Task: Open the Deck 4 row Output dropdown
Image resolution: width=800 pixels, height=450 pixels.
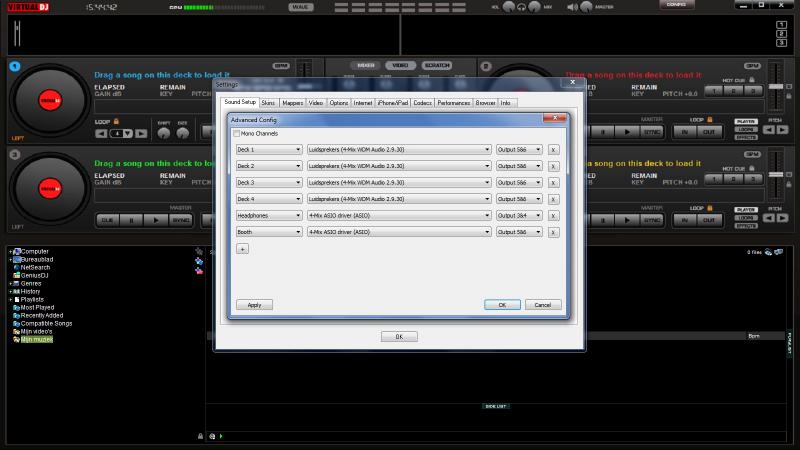Action: tap(519, 199)
